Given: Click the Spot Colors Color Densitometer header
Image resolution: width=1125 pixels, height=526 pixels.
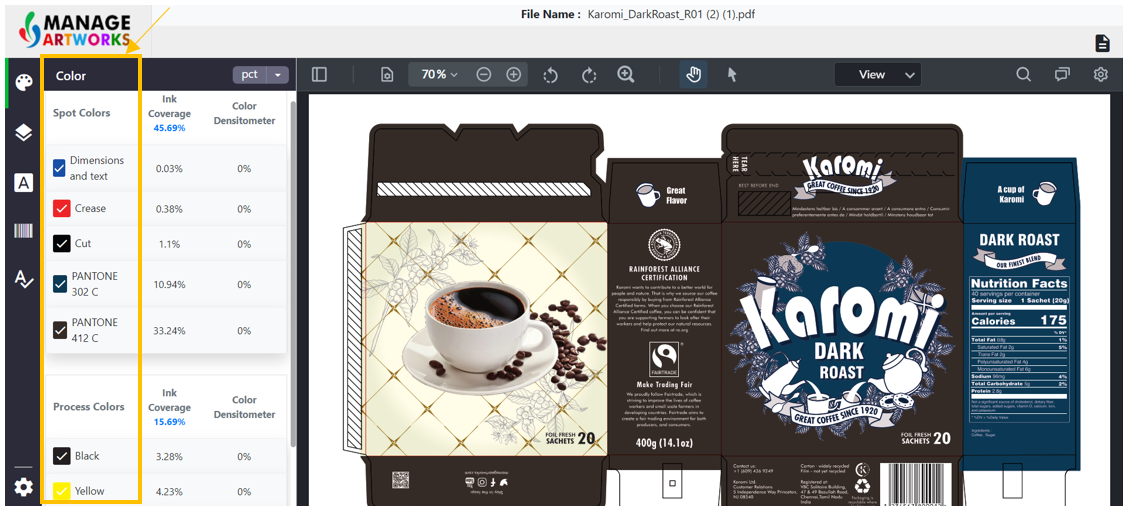Looking at the screenshot, I should click(x=244, y=113).
